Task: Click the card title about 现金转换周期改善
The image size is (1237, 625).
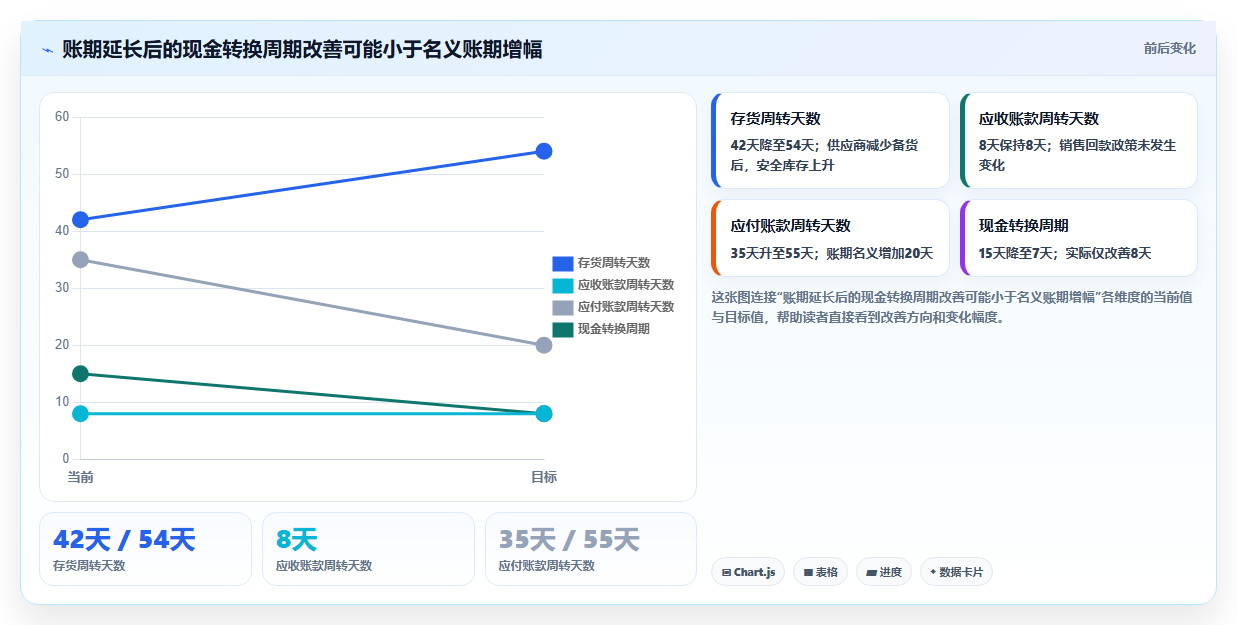Action: click(x=302, y=49)
